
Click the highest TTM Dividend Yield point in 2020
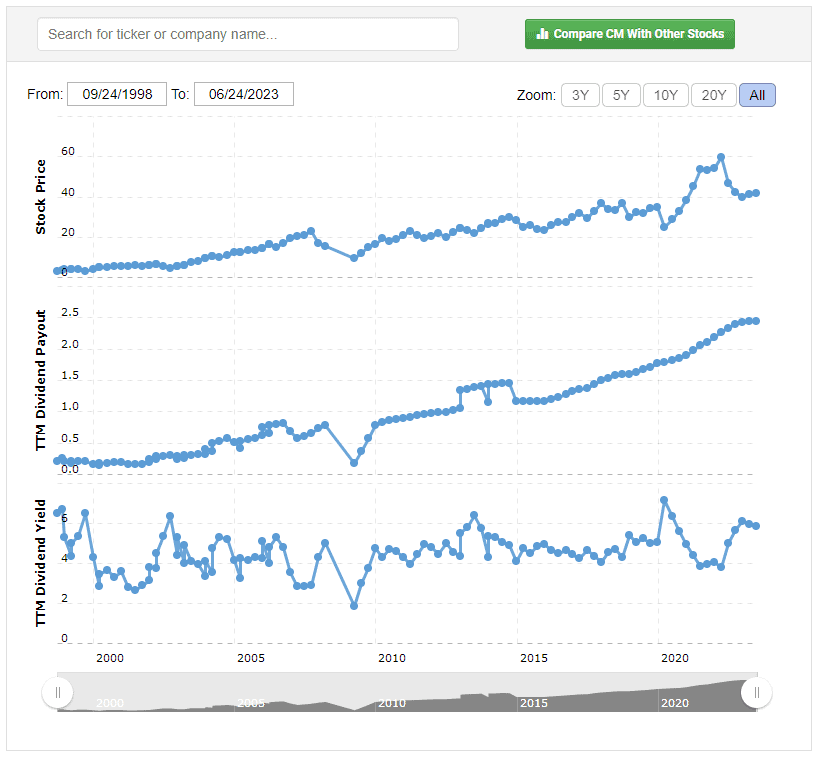664,500
